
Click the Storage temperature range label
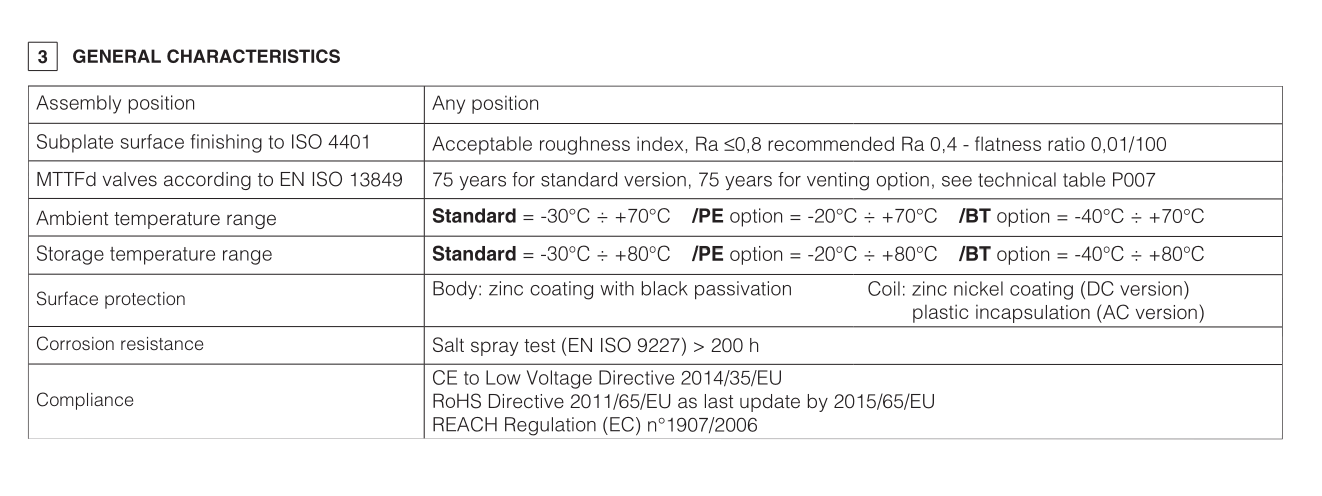pyautogui.click(x=152, y=255)
